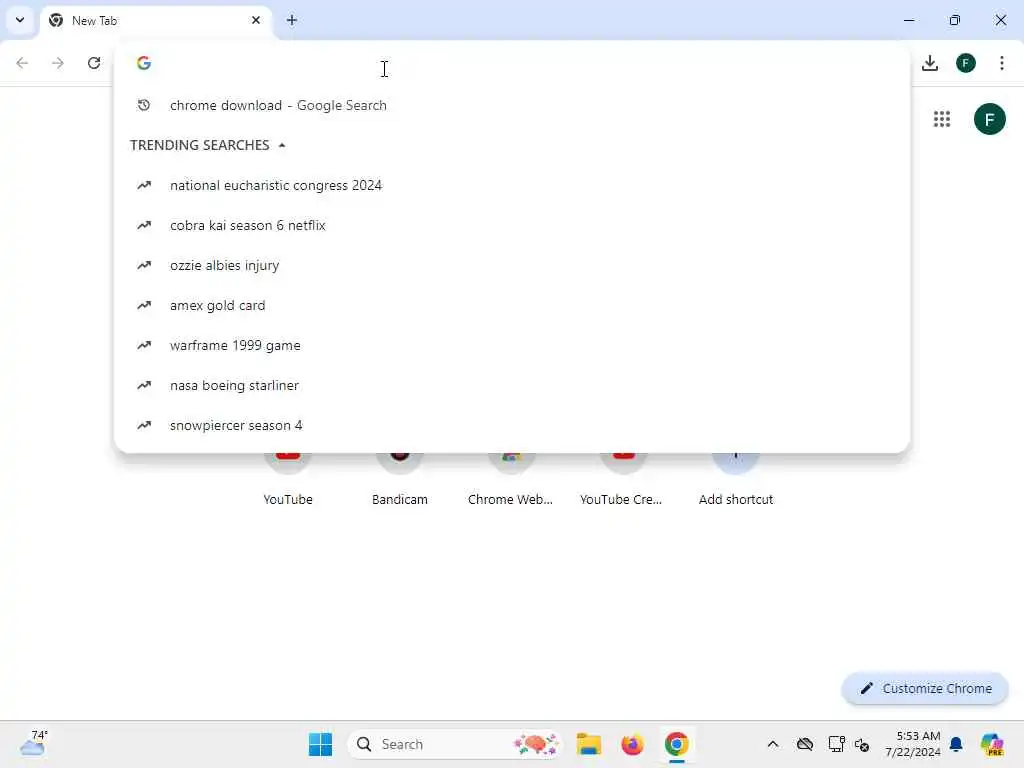The width and height of the screenshot is (1024, 768).
Task: Minimize the Chrome window
Action: (908, 20)
